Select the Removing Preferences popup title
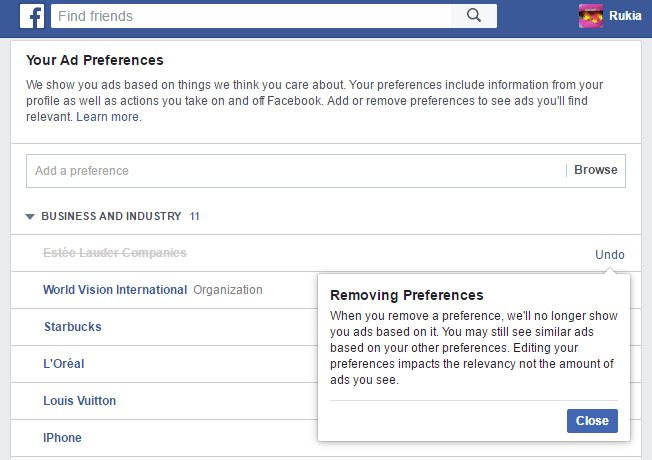The image size is (652, 460). pyautogui.click(x=407, y=295)
